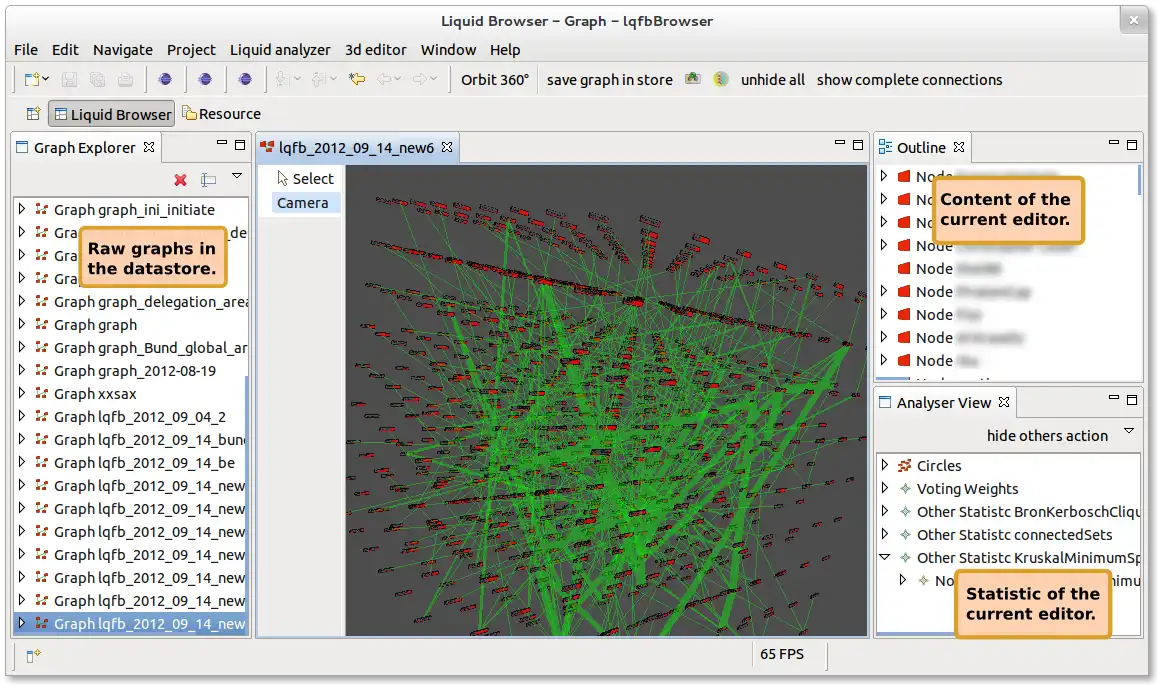Viewport: 1158px width, 685px height.
Task: Click the red X delete icon in Graph Explorer
Action: click(x=180, y=179)
